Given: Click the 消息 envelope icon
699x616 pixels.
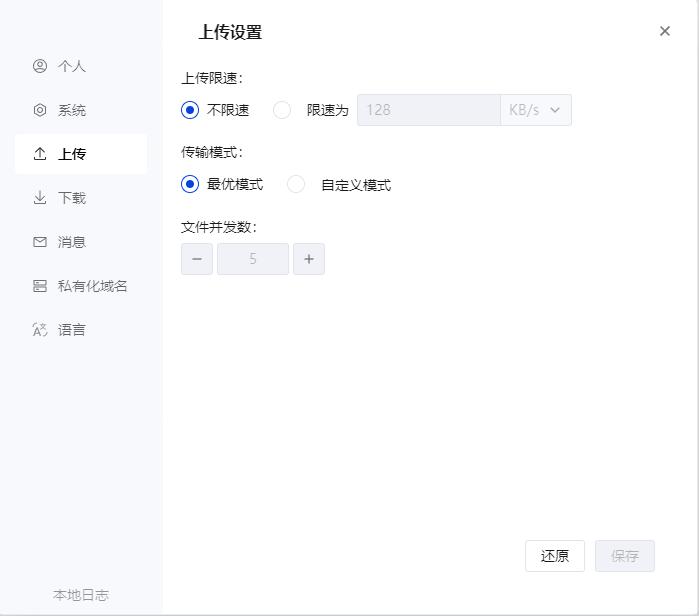Looking at the screenshot, I should (40, 242).
